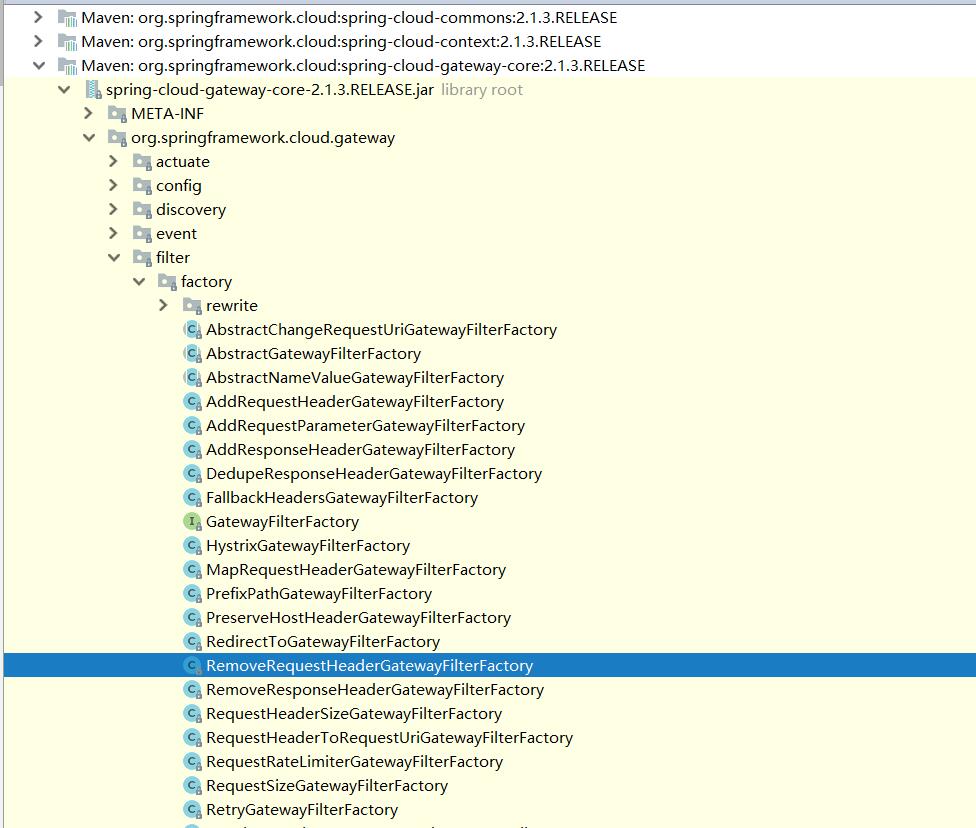Select the RequestSizeGatewayFilterFactory class
976x828 pixels.
coord(327,786)
